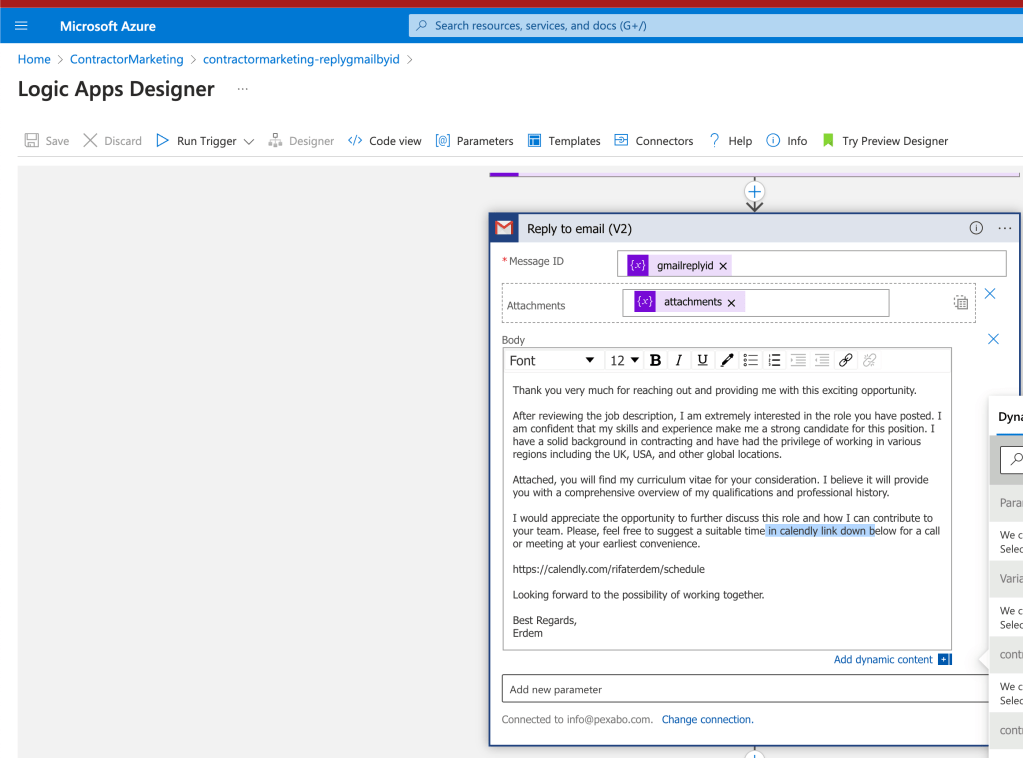Switch to Code view
This screenshot has height=758, width=1023.
pos(384,140)
